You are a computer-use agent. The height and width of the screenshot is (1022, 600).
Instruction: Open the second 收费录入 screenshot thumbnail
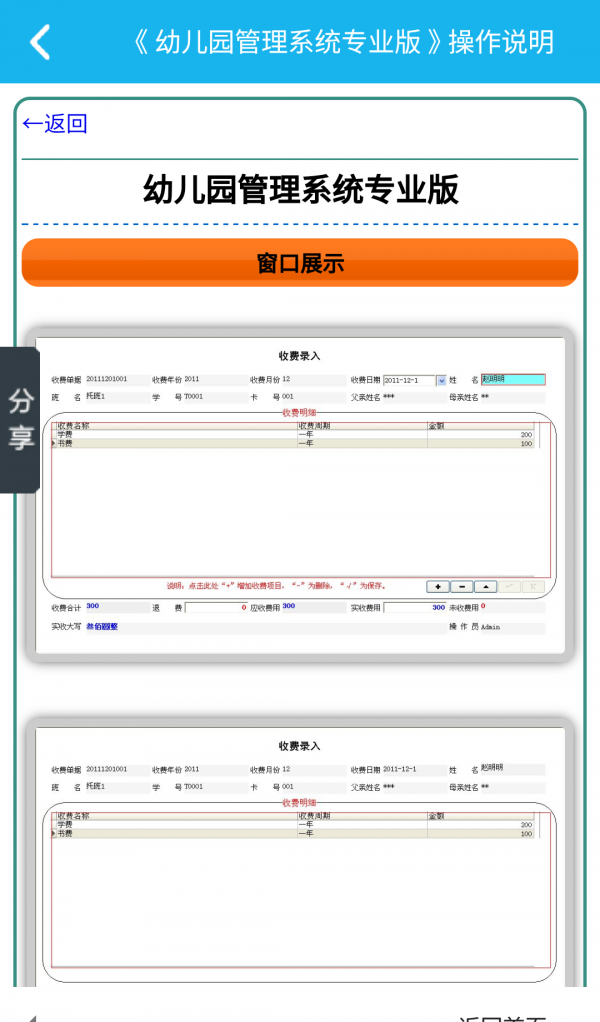click(300, 850)
